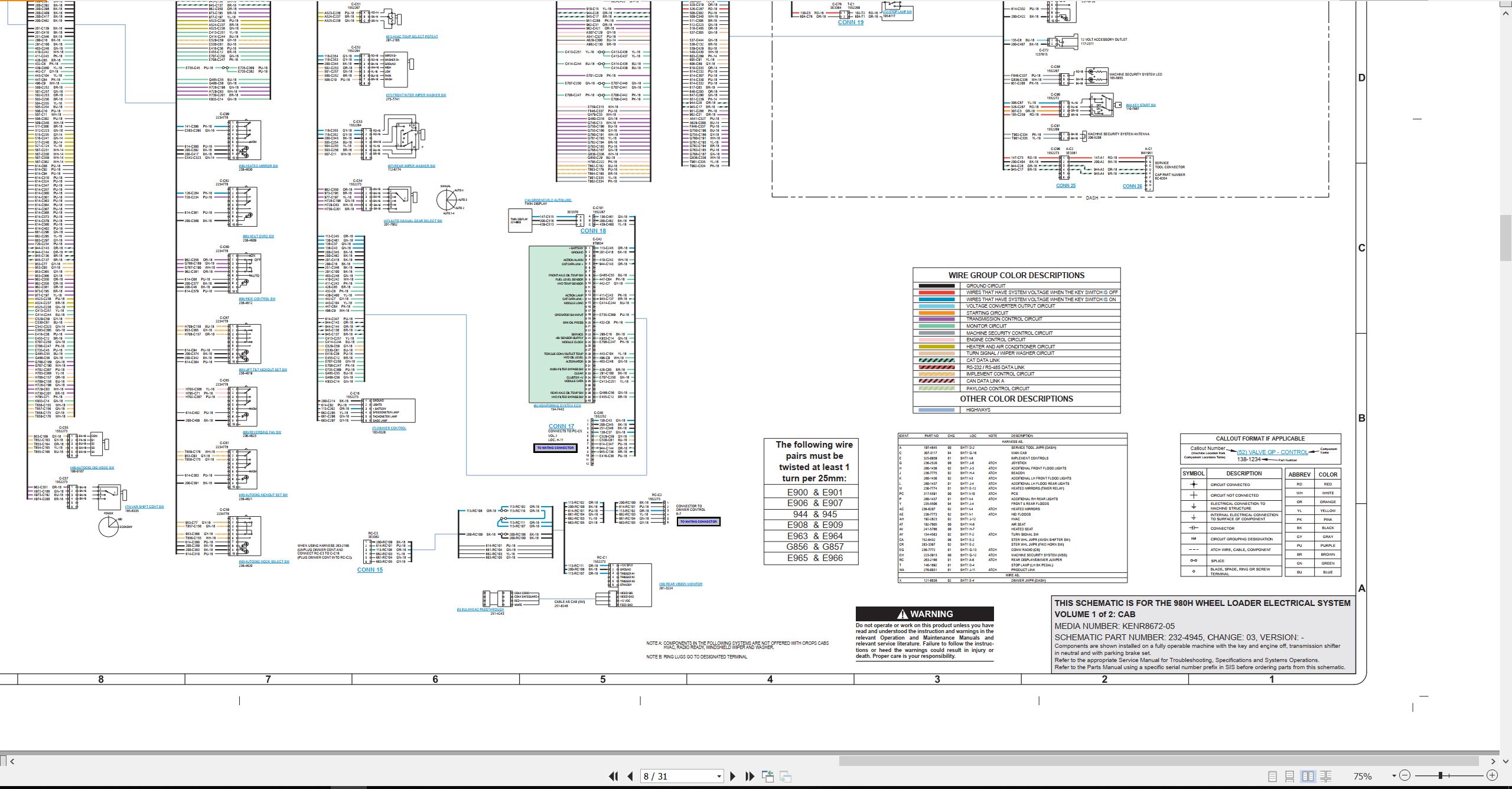Click the zoom in plus icon
Screen dimensions: 1512x789
pyautogui.click(x=1493, y=775)
